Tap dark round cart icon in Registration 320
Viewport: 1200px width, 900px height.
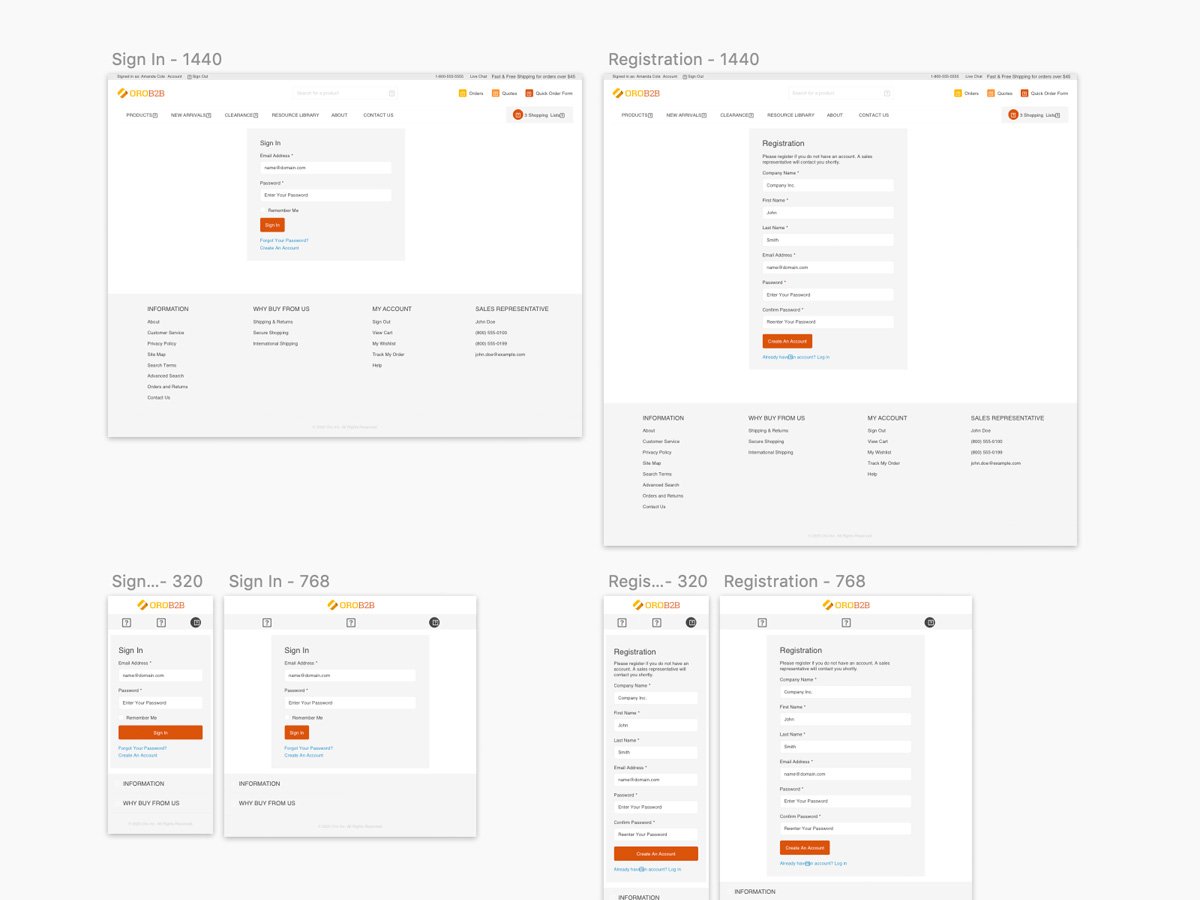point(691,622)
